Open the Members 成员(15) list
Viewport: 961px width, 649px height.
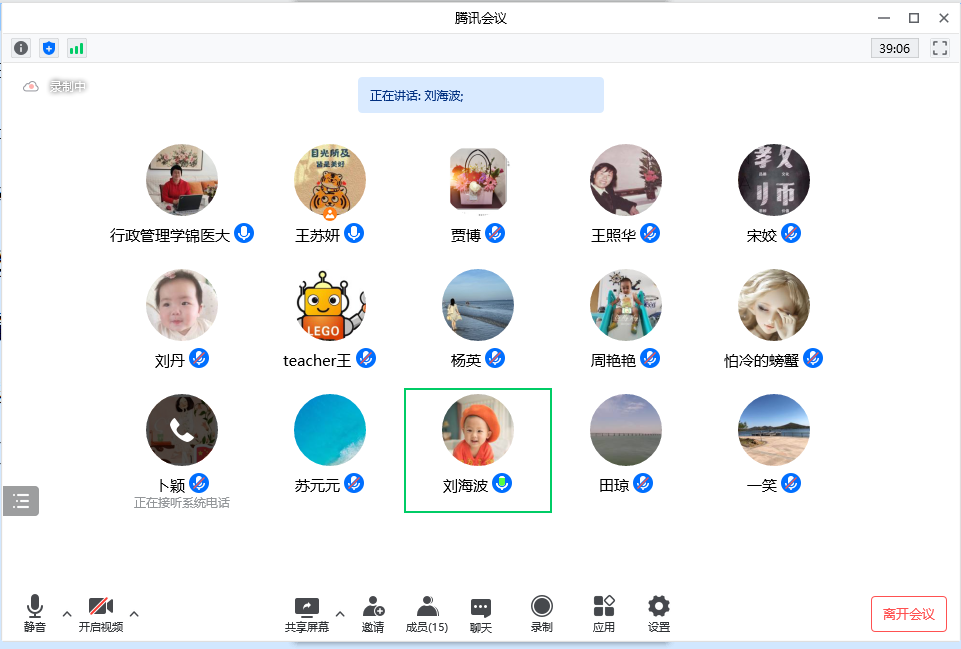427,613
